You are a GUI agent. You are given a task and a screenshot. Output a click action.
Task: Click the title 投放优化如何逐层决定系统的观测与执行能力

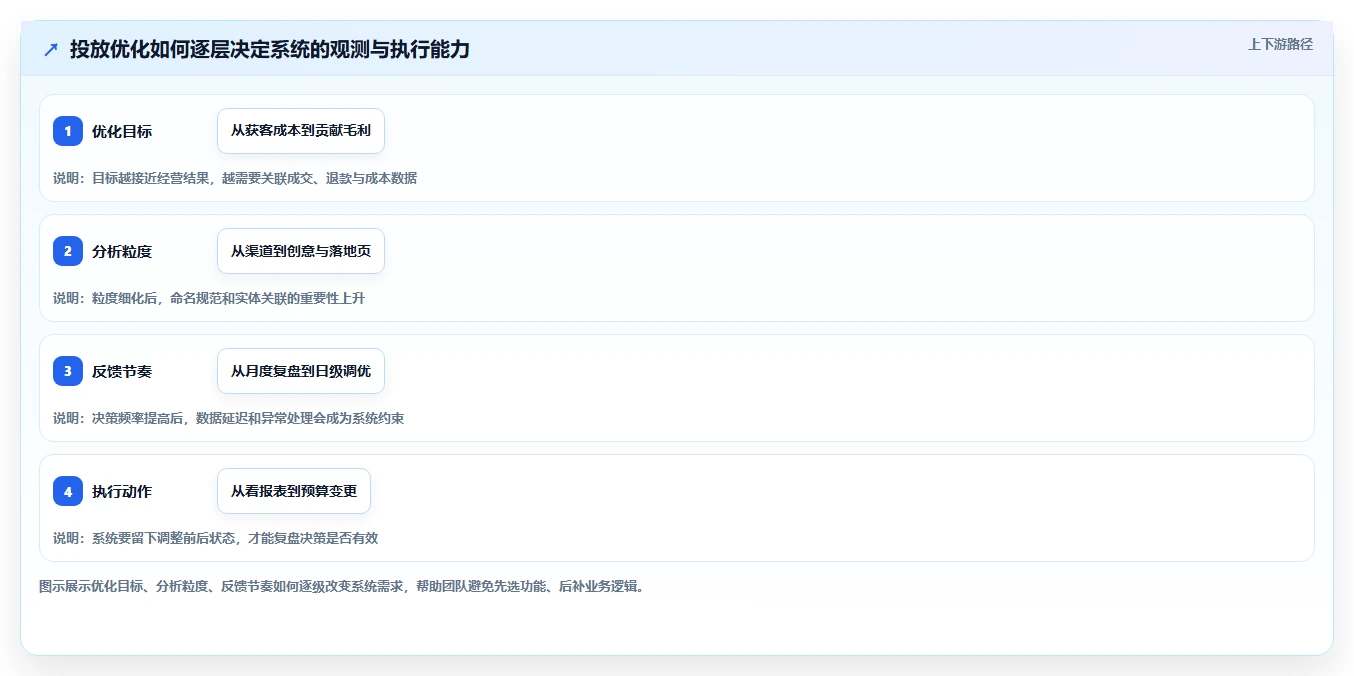(270, 49)
